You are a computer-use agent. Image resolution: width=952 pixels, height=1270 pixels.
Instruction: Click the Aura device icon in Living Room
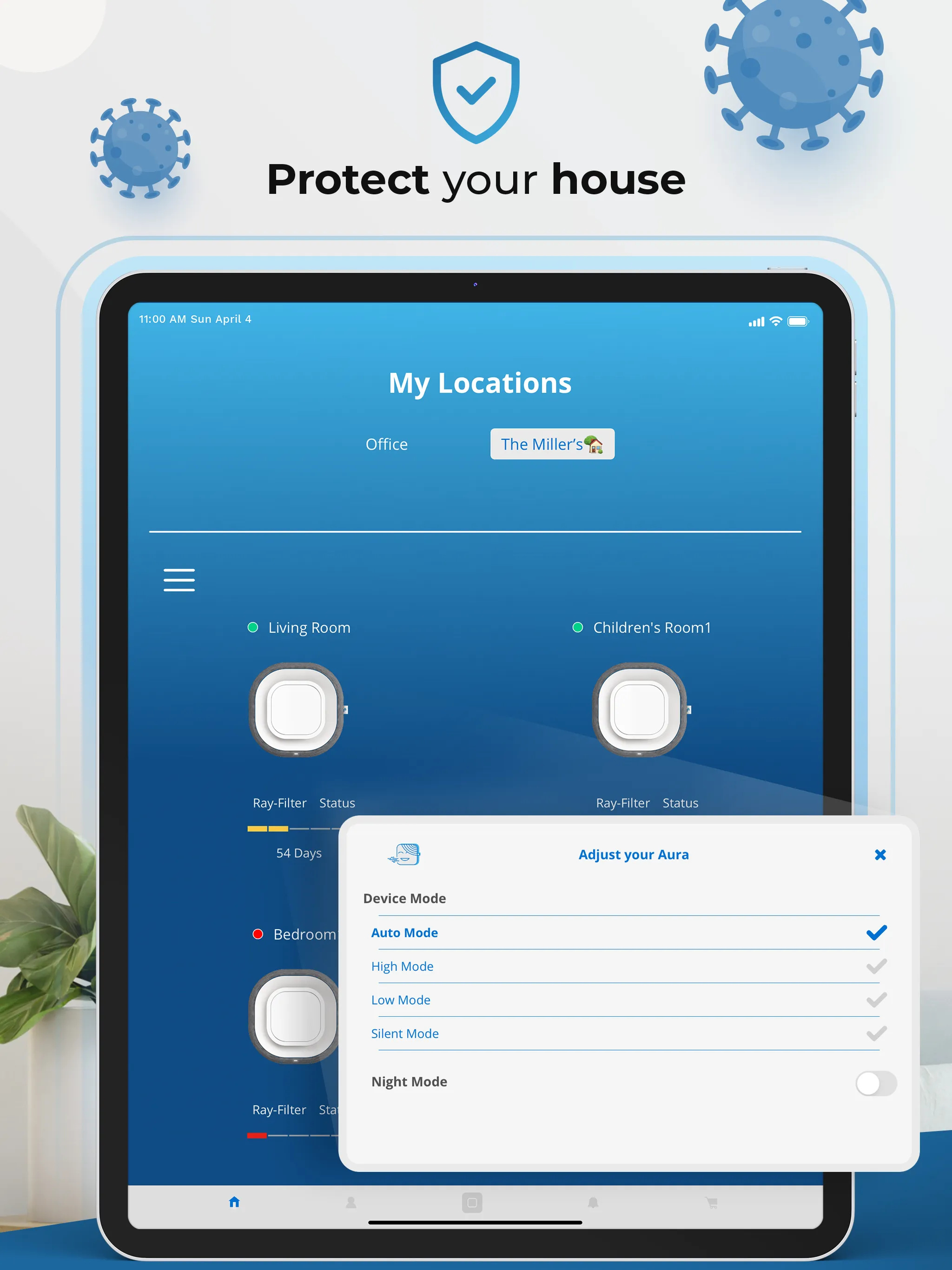tap(297, 707)
